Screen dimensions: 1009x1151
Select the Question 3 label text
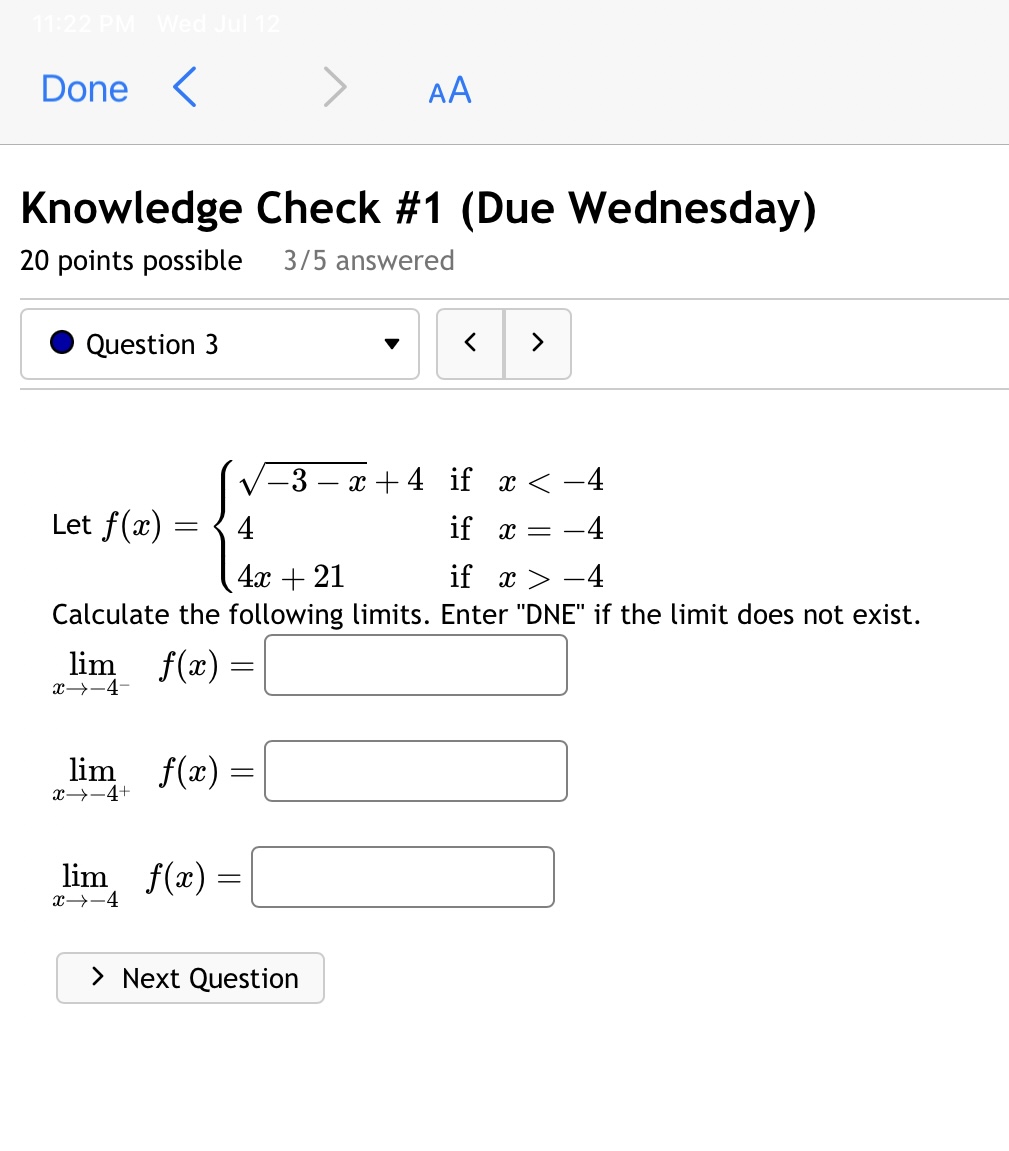[x=151, y=343]
